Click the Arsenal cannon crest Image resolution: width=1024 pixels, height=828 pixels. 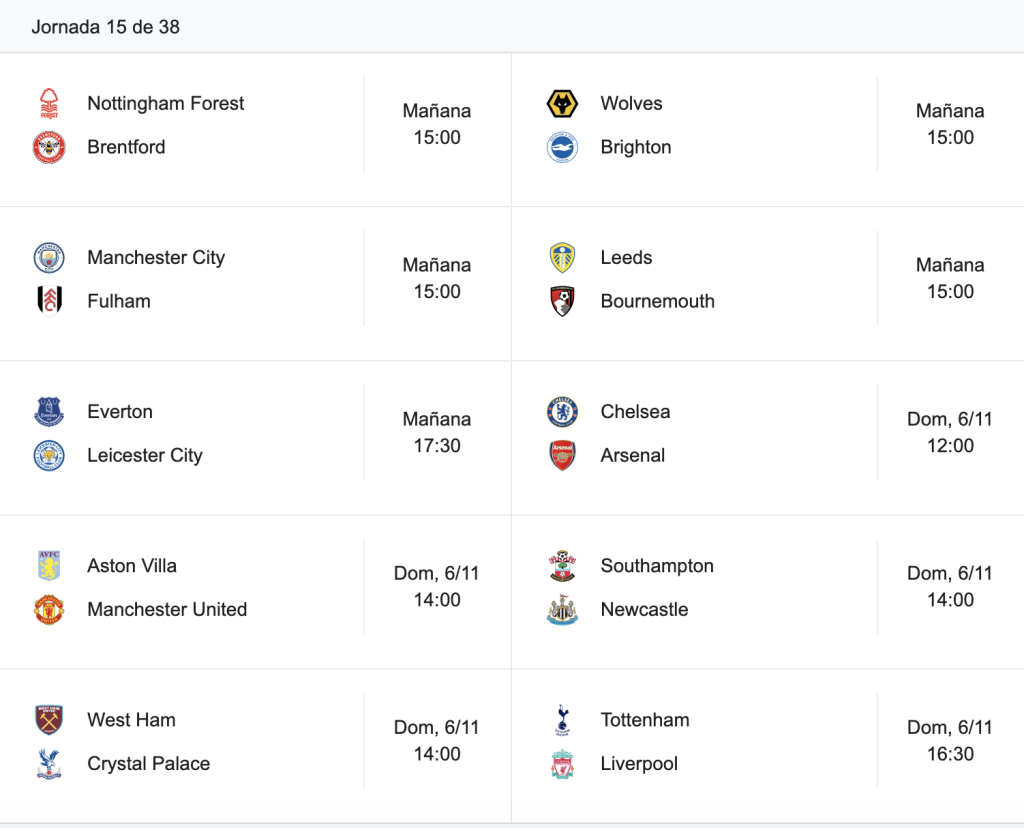(562, 455)
